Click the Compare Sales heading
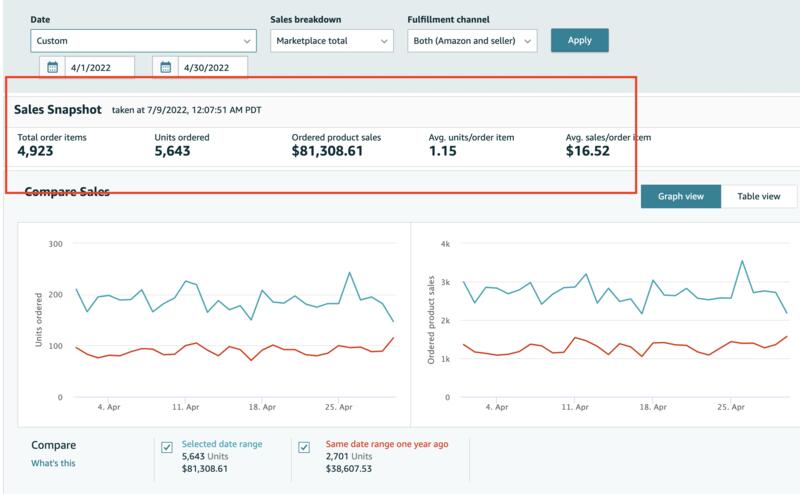Screen dimensions: 800x494 point(67,192)
